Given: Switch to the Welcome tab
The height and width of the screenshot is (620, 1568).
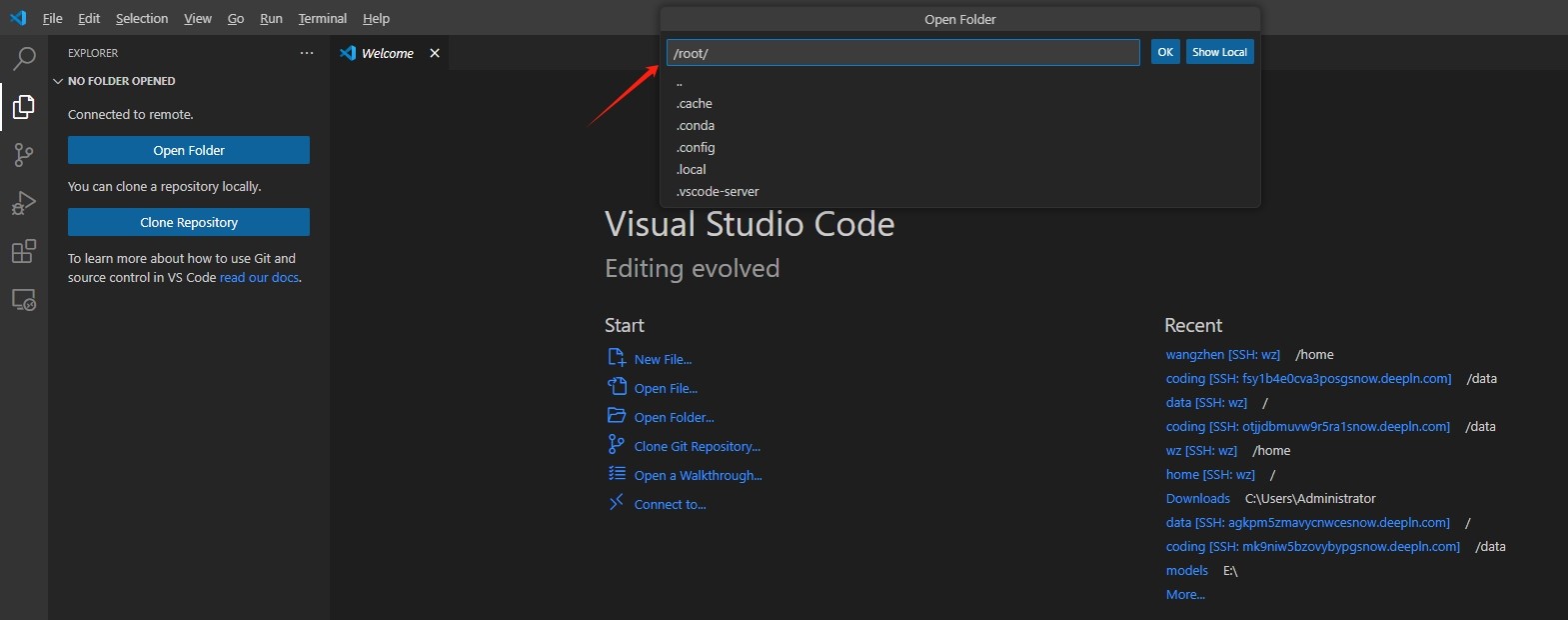Looking at the screenshot, I should point(389,53).
